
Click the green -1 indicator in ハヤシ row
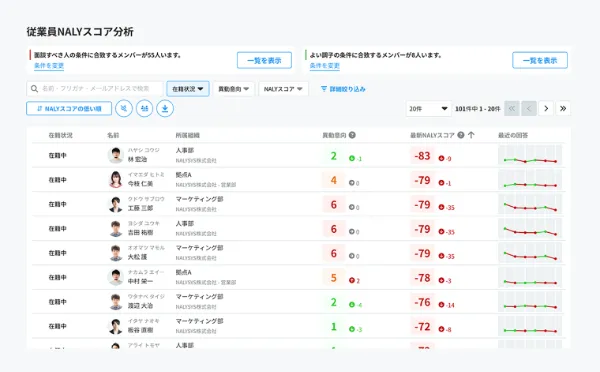click(355, 158)
